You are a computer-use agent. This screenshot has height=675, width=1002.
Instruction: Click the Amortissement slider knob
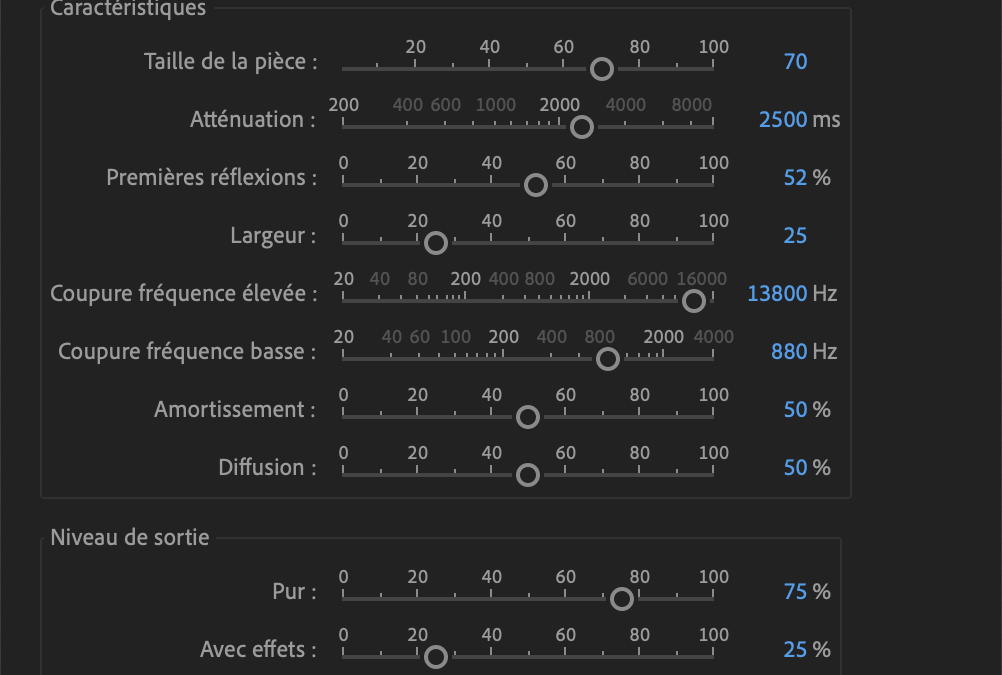coord(528,417)
